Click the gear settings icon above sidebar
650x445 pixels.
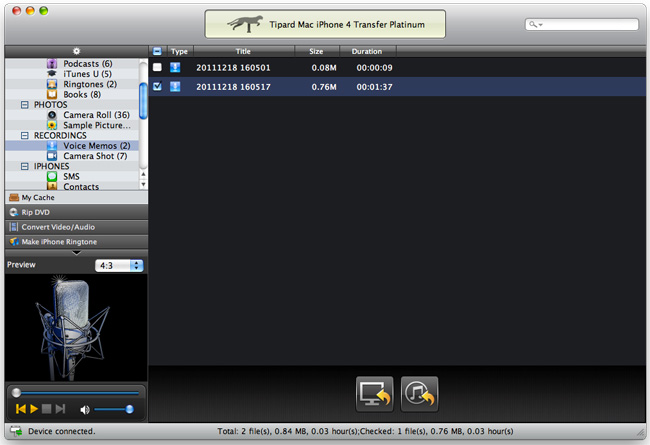point(76,51)
